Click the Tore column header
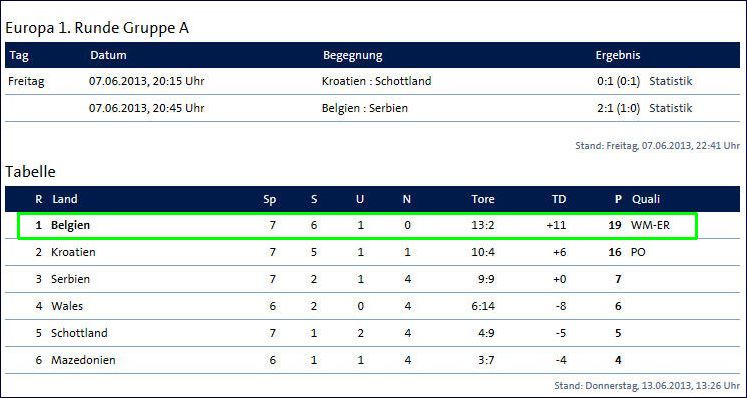 tap(483, 199)
